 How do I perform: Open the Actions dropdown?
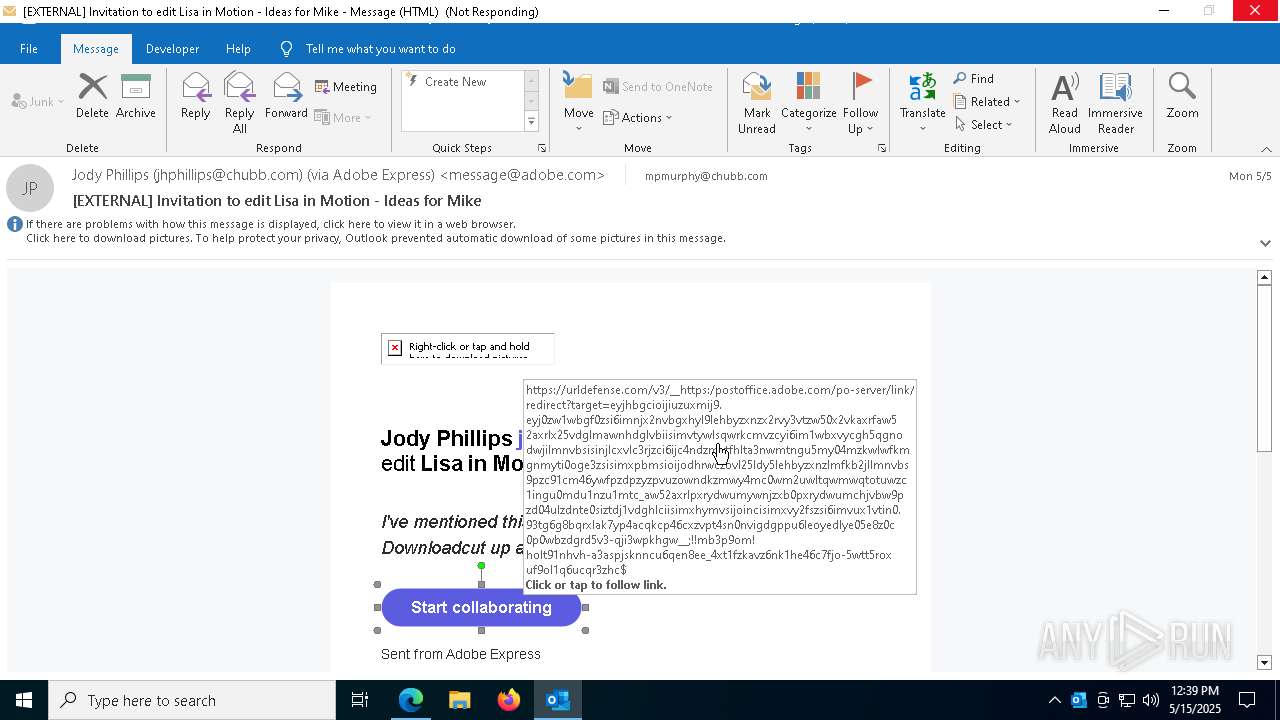tap(638, 117)
